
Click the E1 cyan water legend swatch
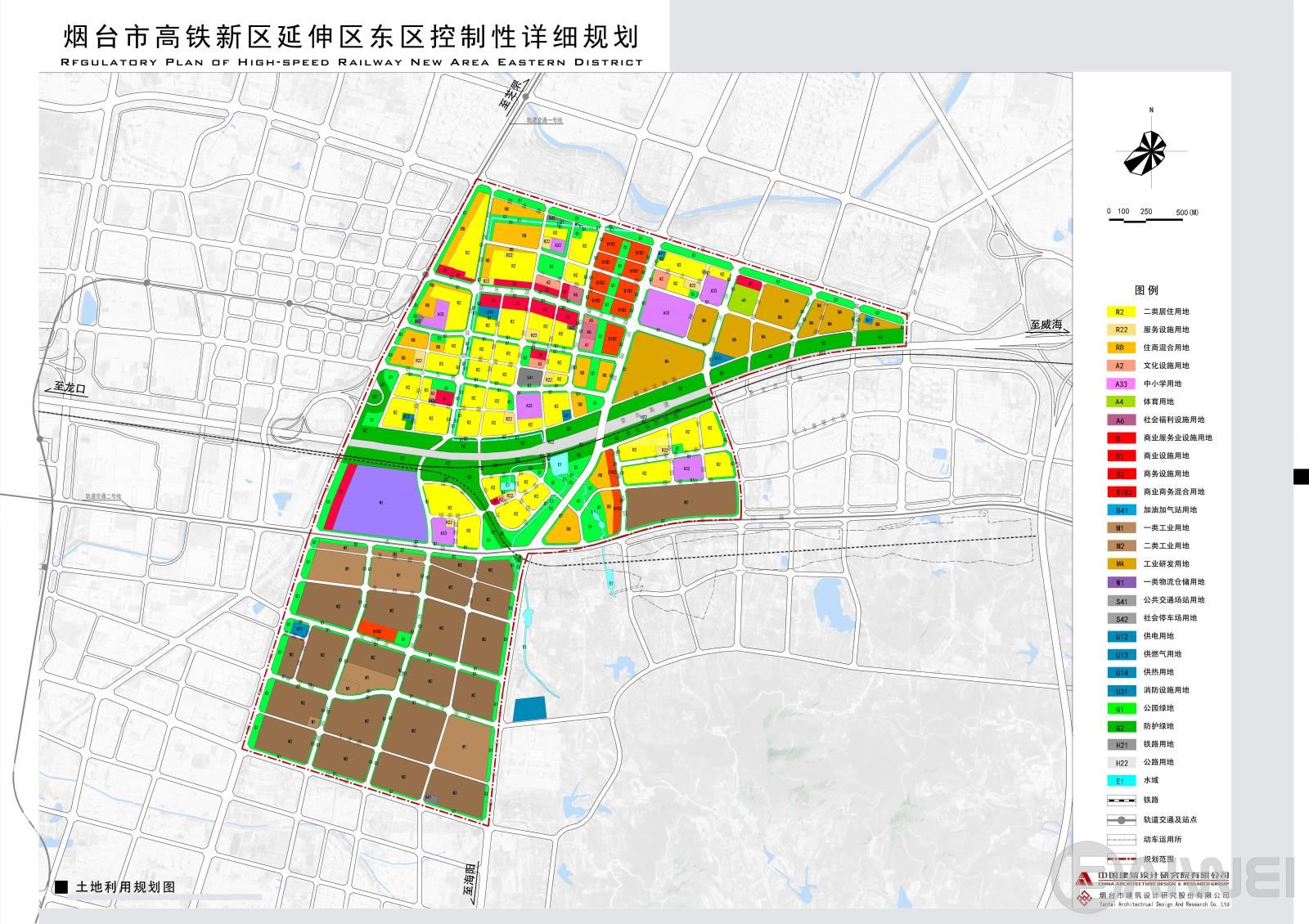tap(1120, 781)
